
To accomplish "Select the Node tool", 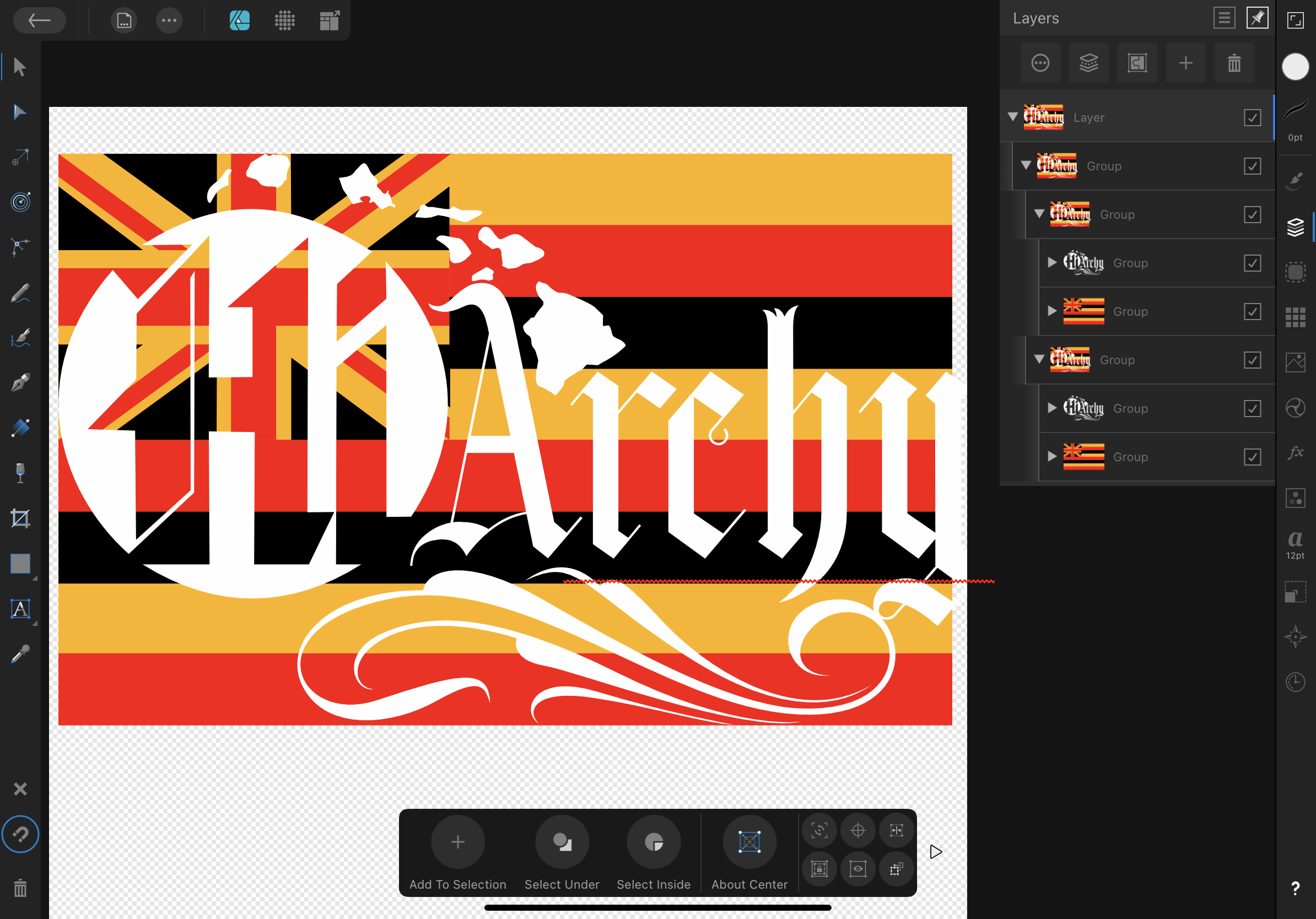I will [19, 112].
